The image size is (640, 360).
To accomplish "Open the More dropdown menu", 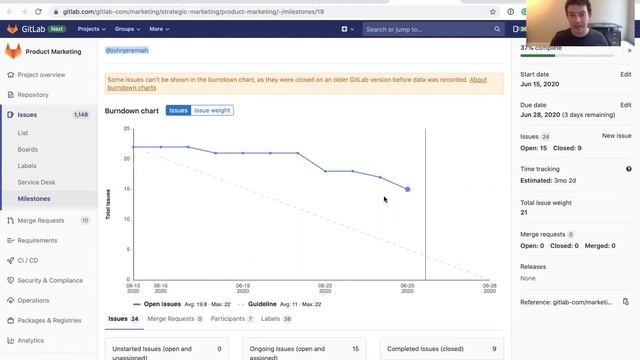I will [159, 29].
